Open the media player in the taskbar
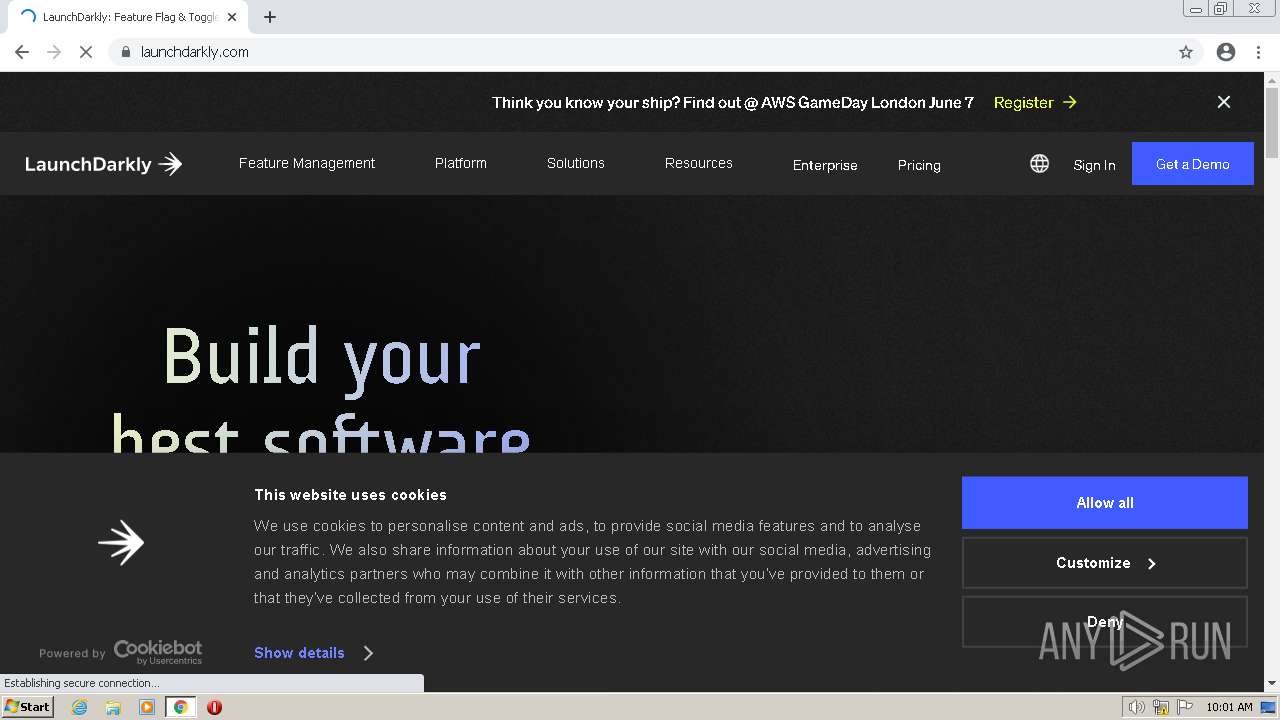Image resolution: width=1280 pixels, height=720 pixels. pos(147,707)
